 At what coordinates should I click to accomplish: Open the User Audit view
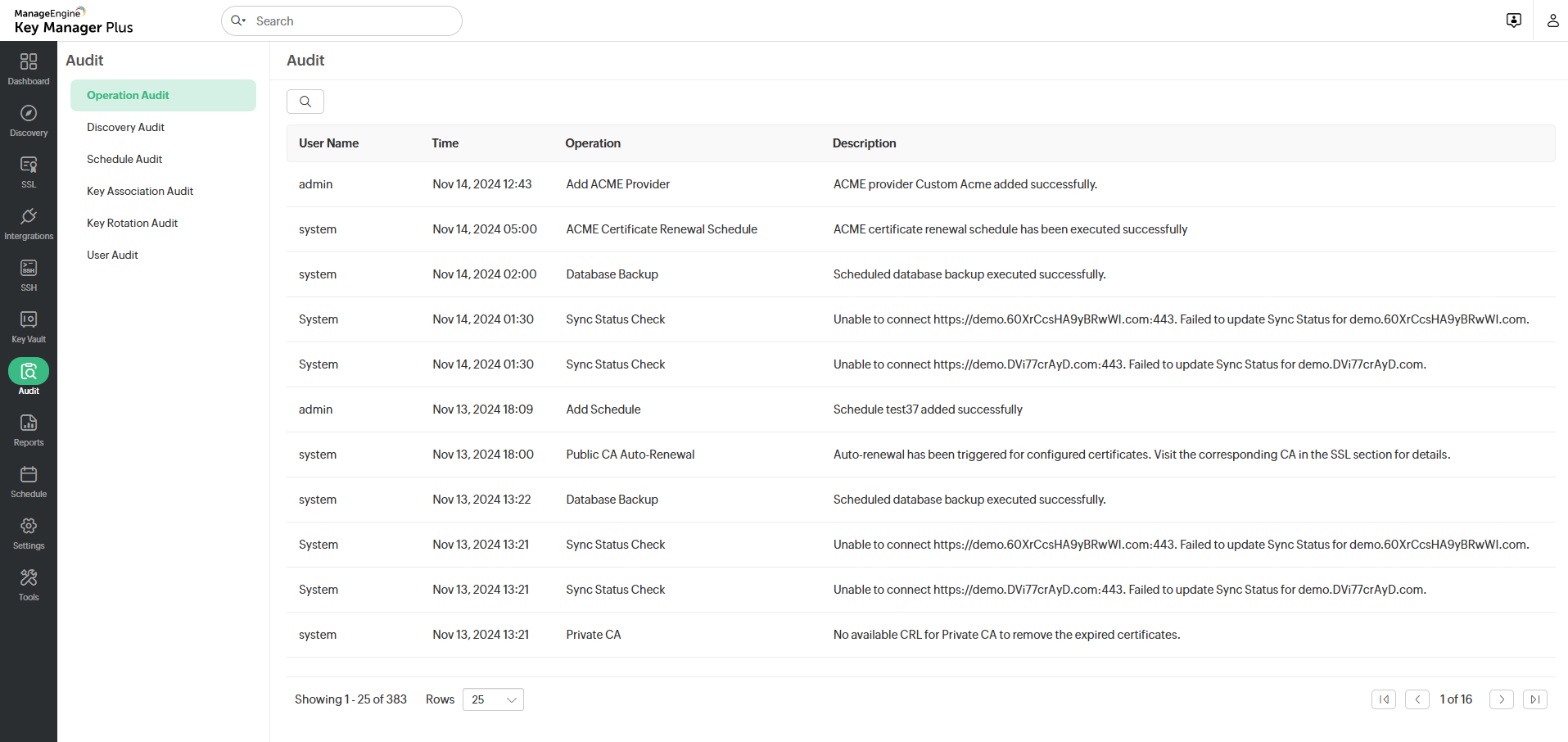(x=112, y=255)
